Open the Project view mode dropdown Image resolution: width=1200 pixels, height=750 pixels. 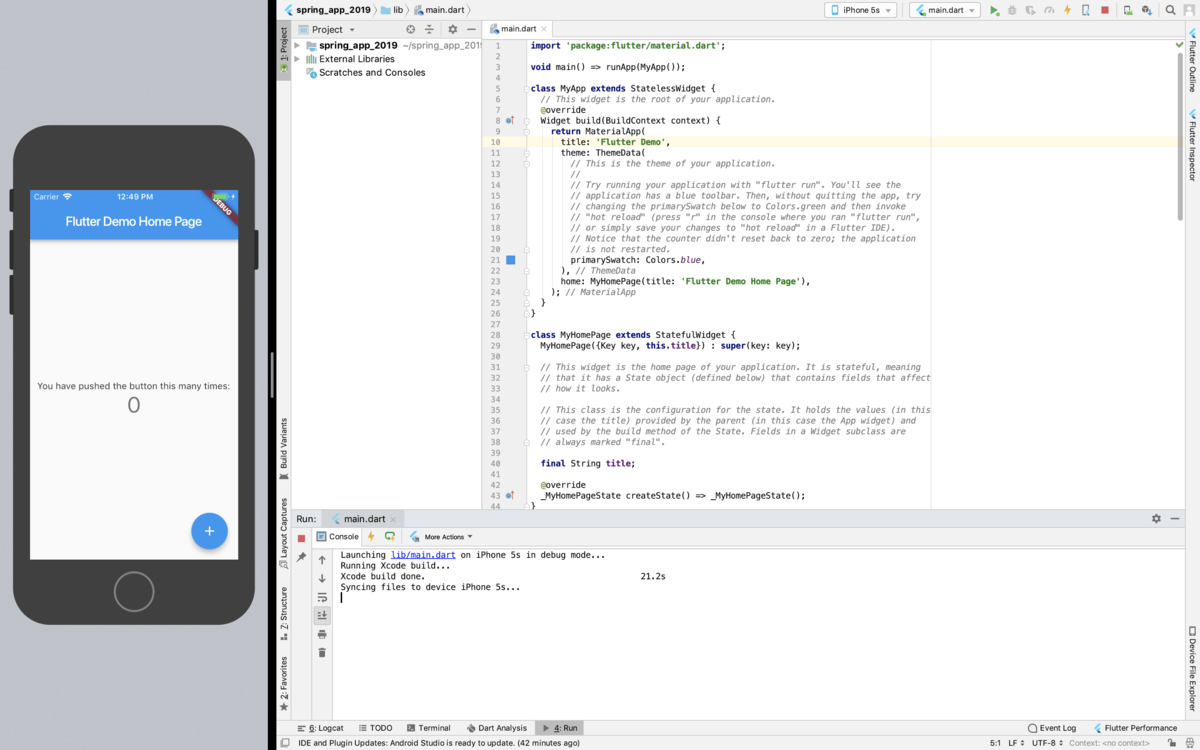coord(326,30)
